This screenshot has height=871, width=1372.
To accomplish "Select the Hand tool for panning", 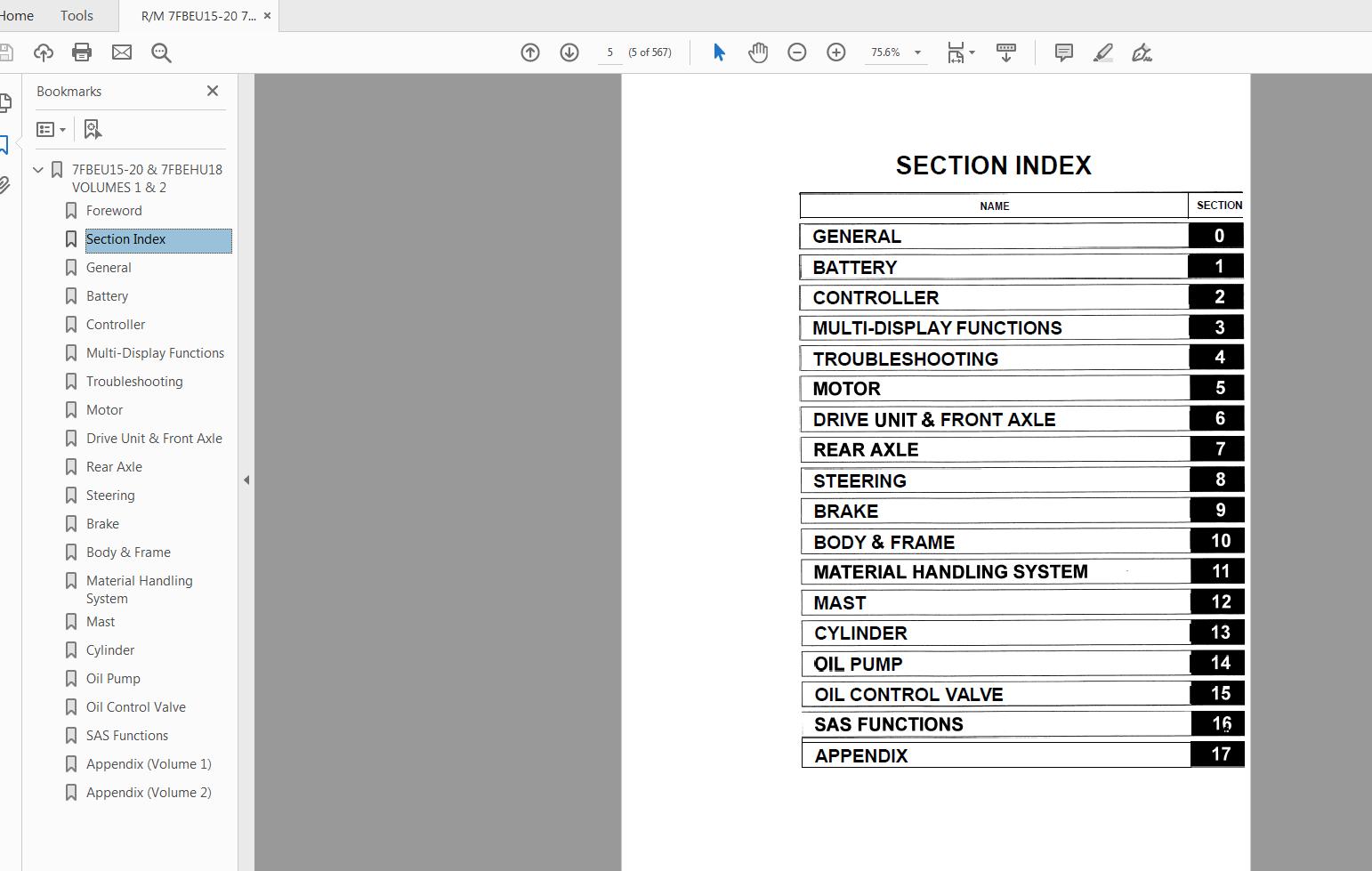I will click(x=757, y=52).
